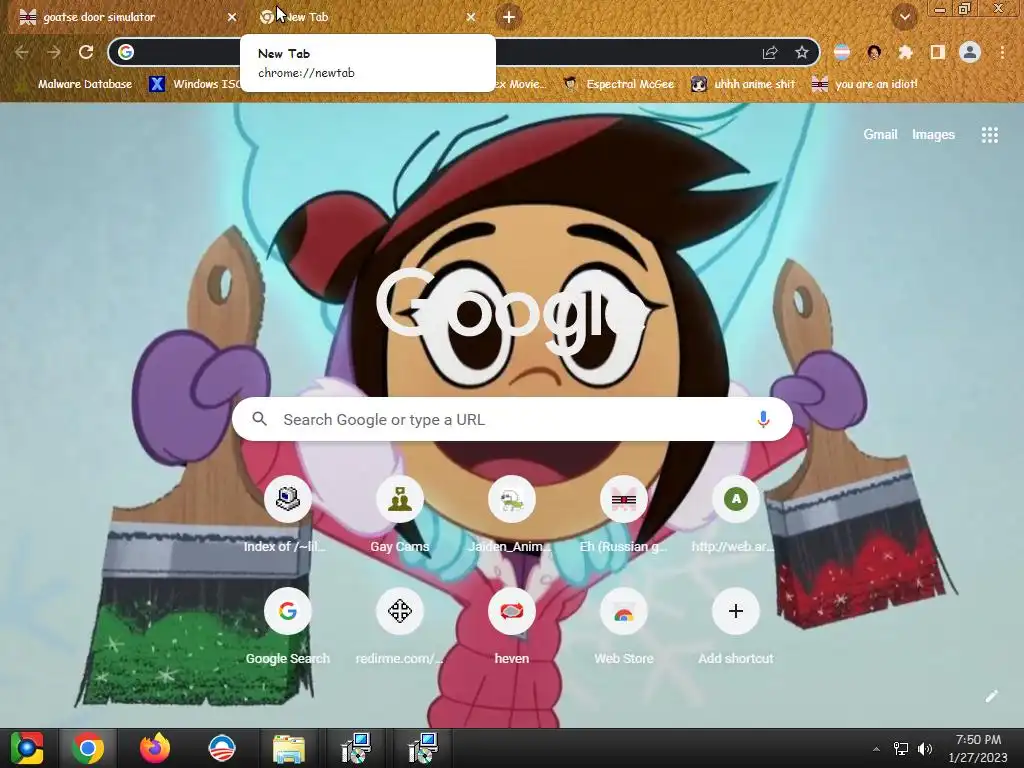Toggle the side panel button
The image size is (1024, 768).
938,52
